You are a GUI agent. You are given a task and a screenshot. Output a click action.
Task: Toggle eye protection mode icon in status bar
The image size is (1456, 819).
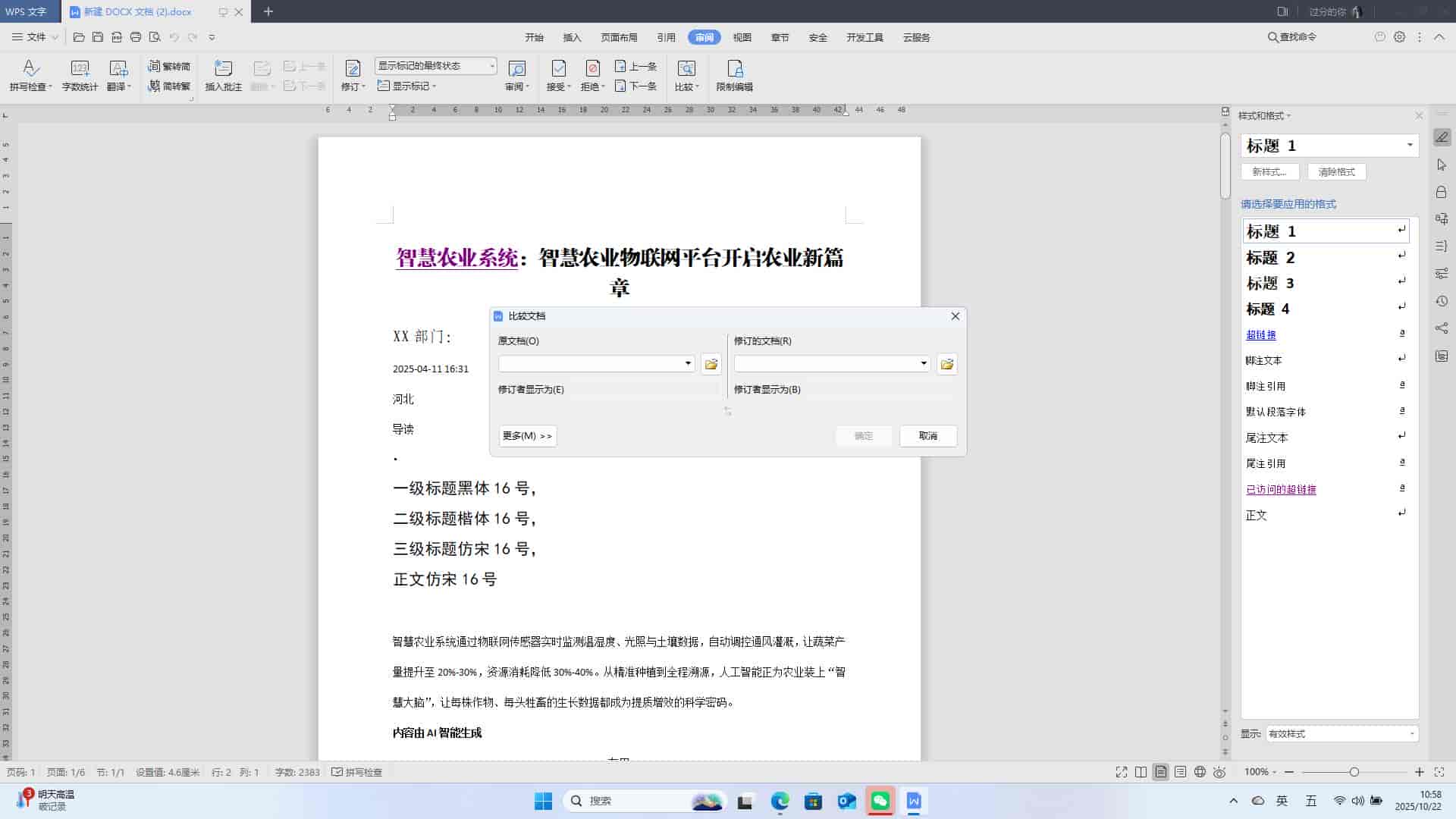[1219, 772]
